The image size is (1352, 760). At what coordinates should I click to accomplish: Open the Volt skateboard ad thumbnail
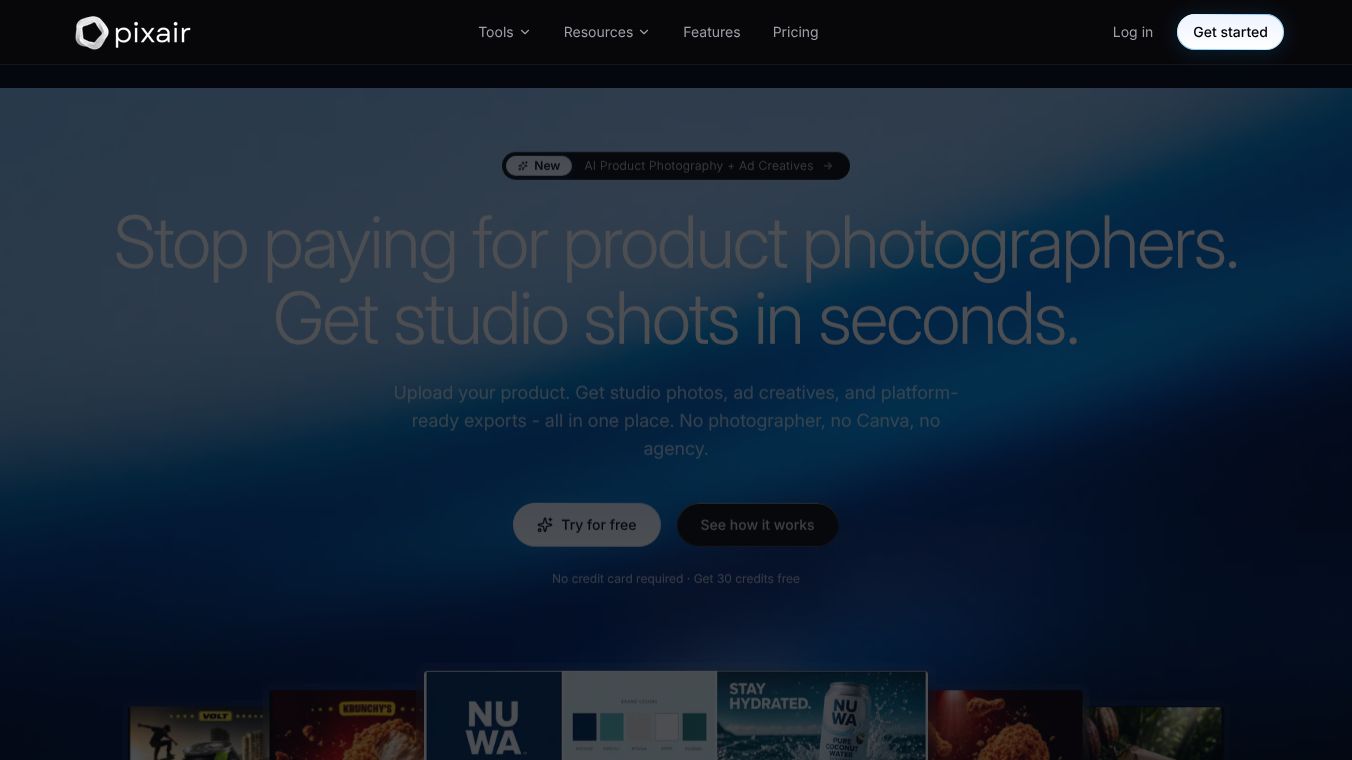pos(199,733)
